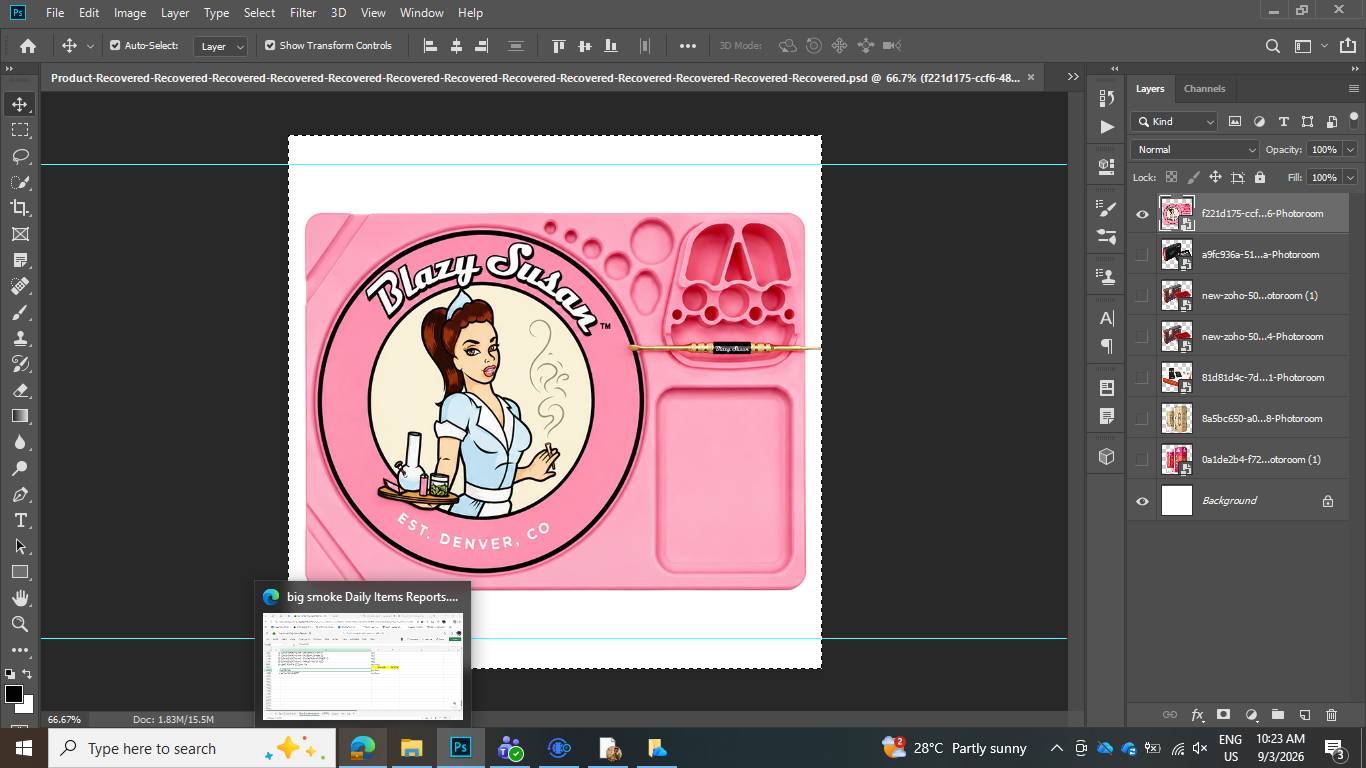The width and height of the screenshot is (1366, 768).
Task: Open the layer effects fx button
Action: click(x=1197, y=715)
